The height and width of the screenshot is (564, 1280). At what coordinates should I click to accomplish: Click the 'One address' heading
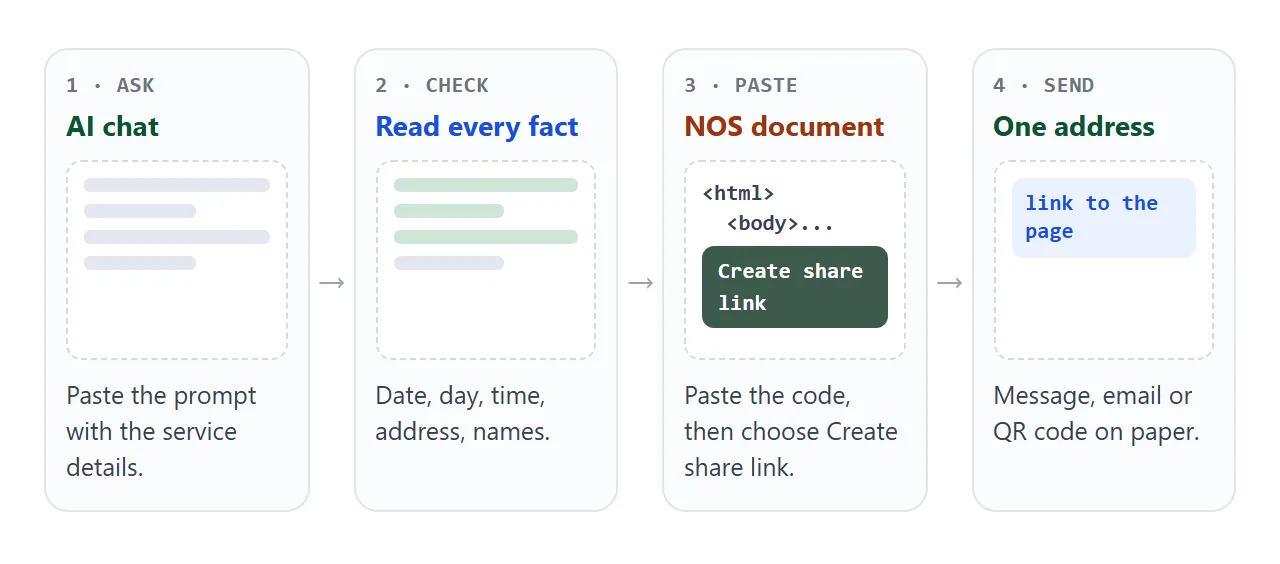1074,127
